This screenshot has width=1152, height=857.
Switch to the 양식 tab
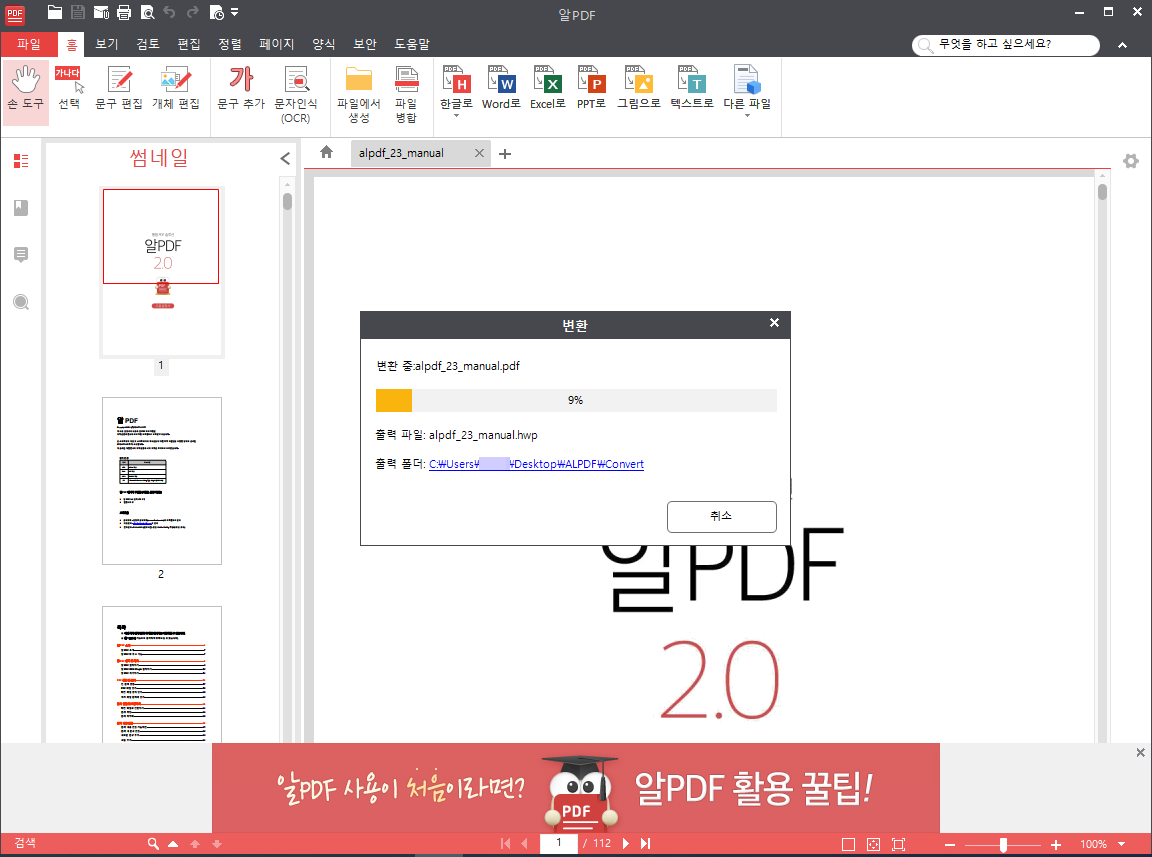324,44
